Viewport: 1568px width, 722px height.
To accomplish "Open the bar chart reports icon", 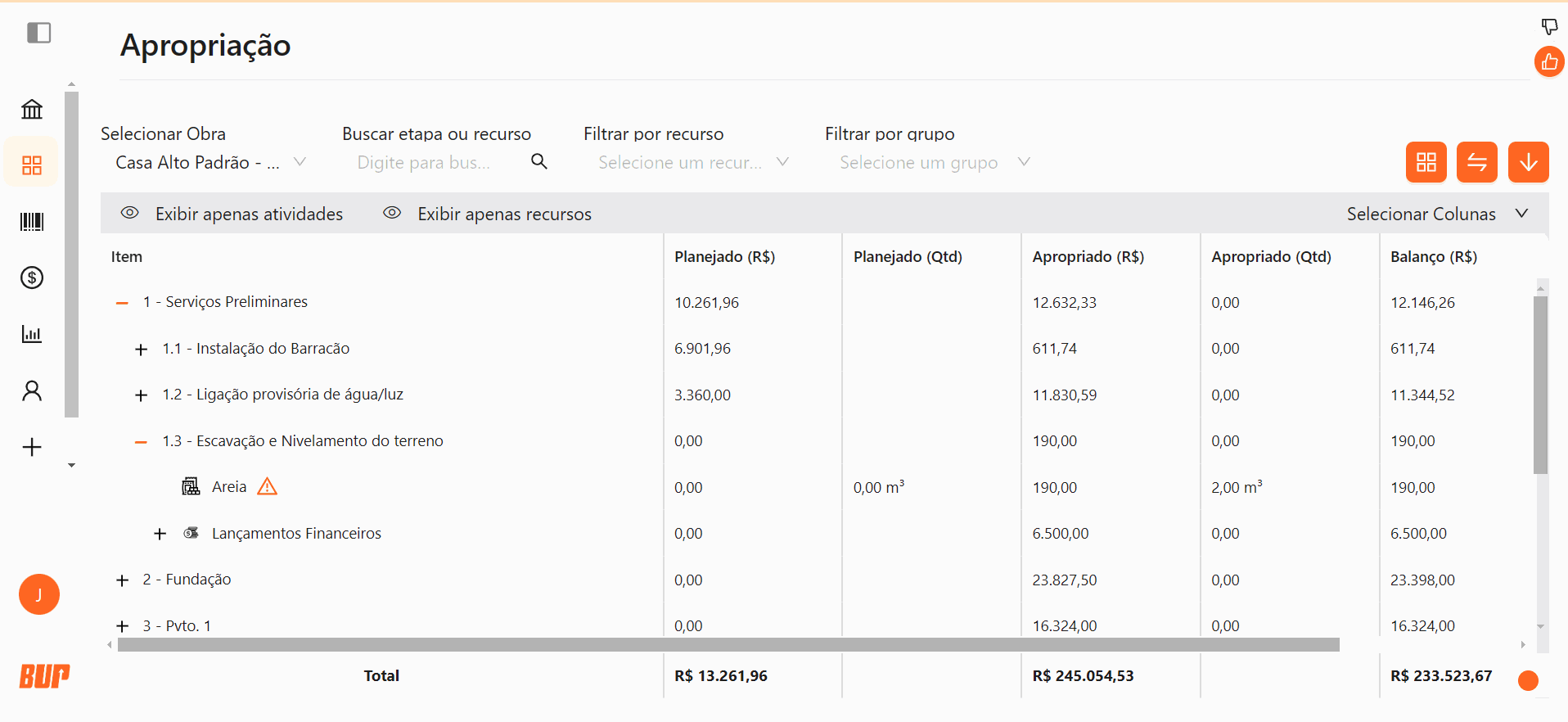I will pos(32,334).
